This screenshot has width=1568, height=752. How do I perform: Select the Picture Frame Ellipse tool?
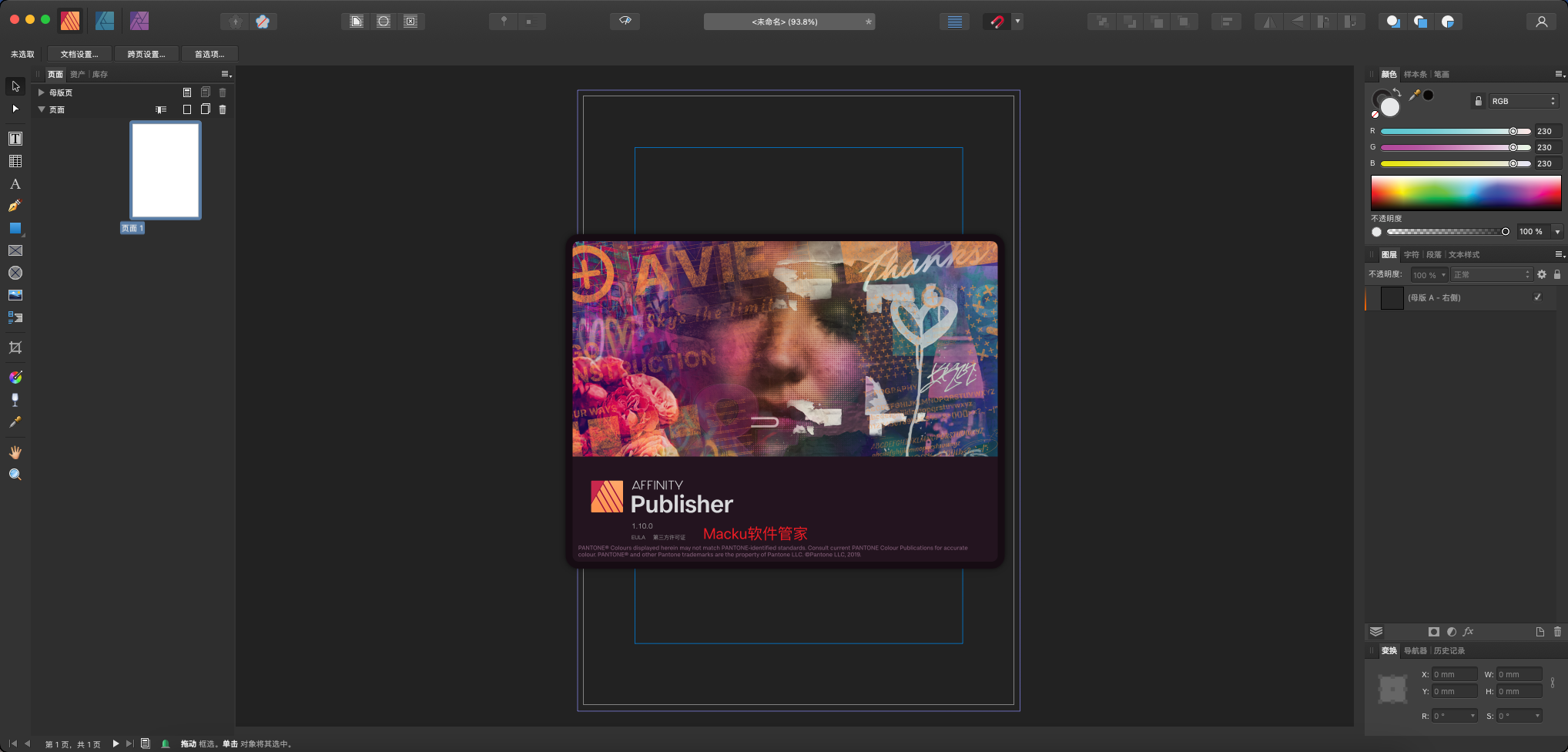[15, 273]
